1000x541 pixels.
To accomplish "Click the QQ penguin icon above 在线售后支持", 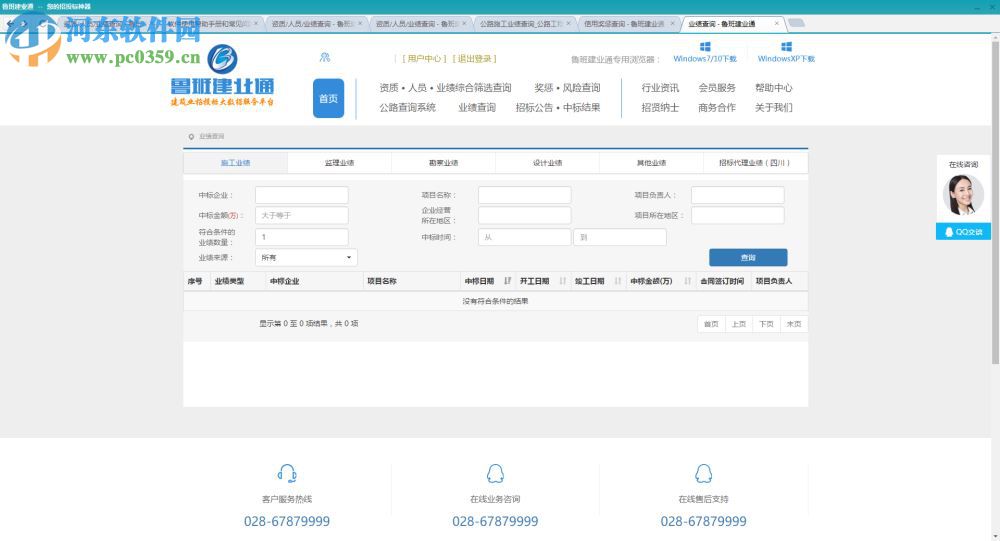I will [703, 473].
